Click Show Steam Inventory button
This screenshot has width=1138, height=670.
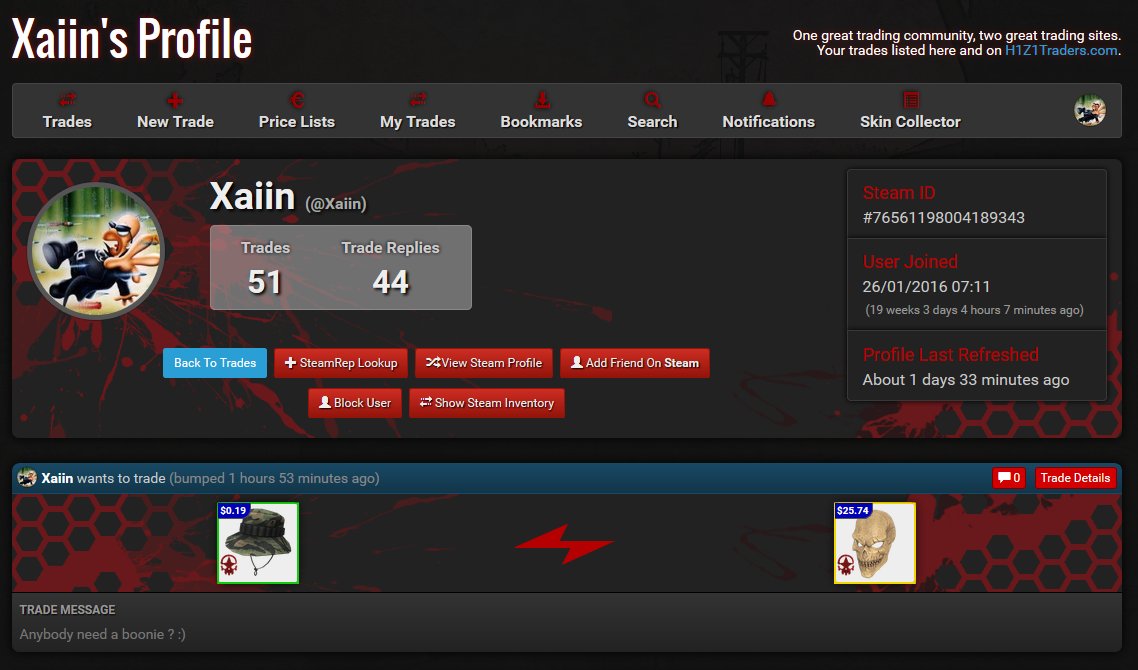pos(486,403)
